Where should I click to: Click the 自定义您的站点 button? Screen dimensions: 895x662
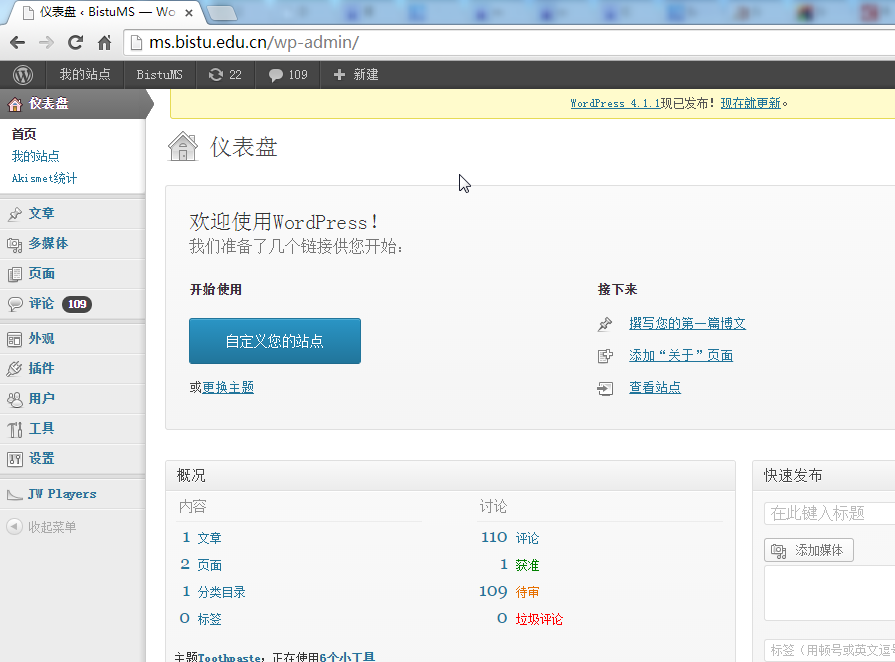click(275, 341)
